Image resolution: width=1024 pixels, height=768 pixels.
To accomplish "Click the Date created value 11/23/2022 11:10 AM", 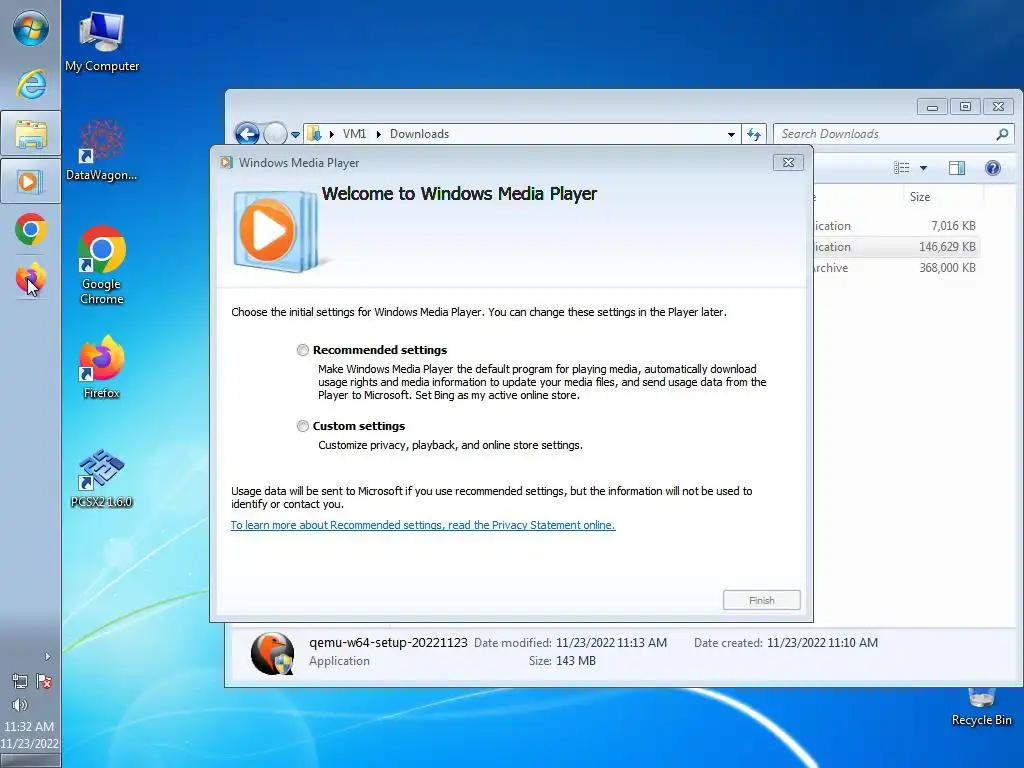I will tap(822, 643).
